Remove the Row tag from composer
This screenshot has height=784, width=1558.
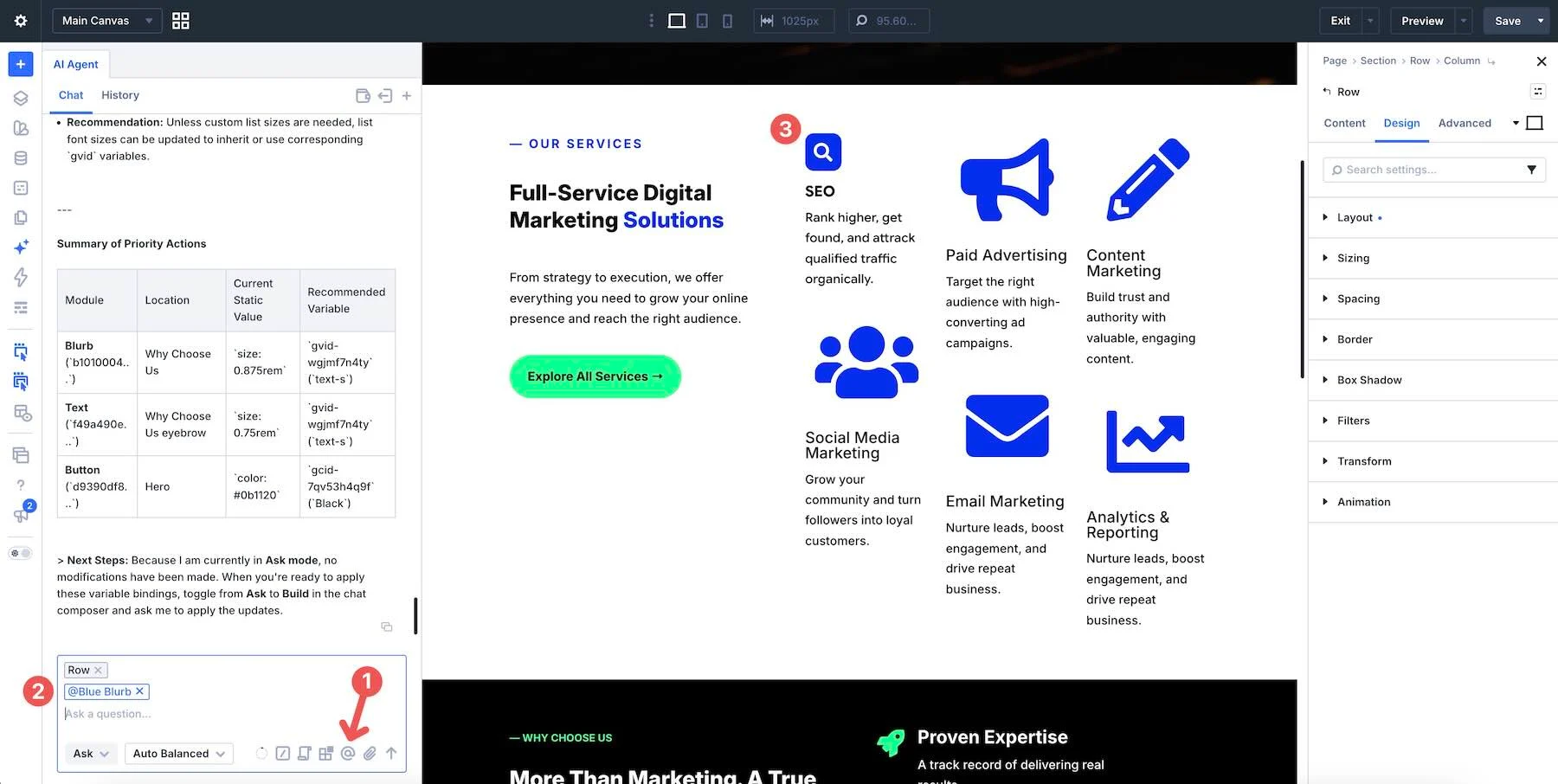[98, 670]
